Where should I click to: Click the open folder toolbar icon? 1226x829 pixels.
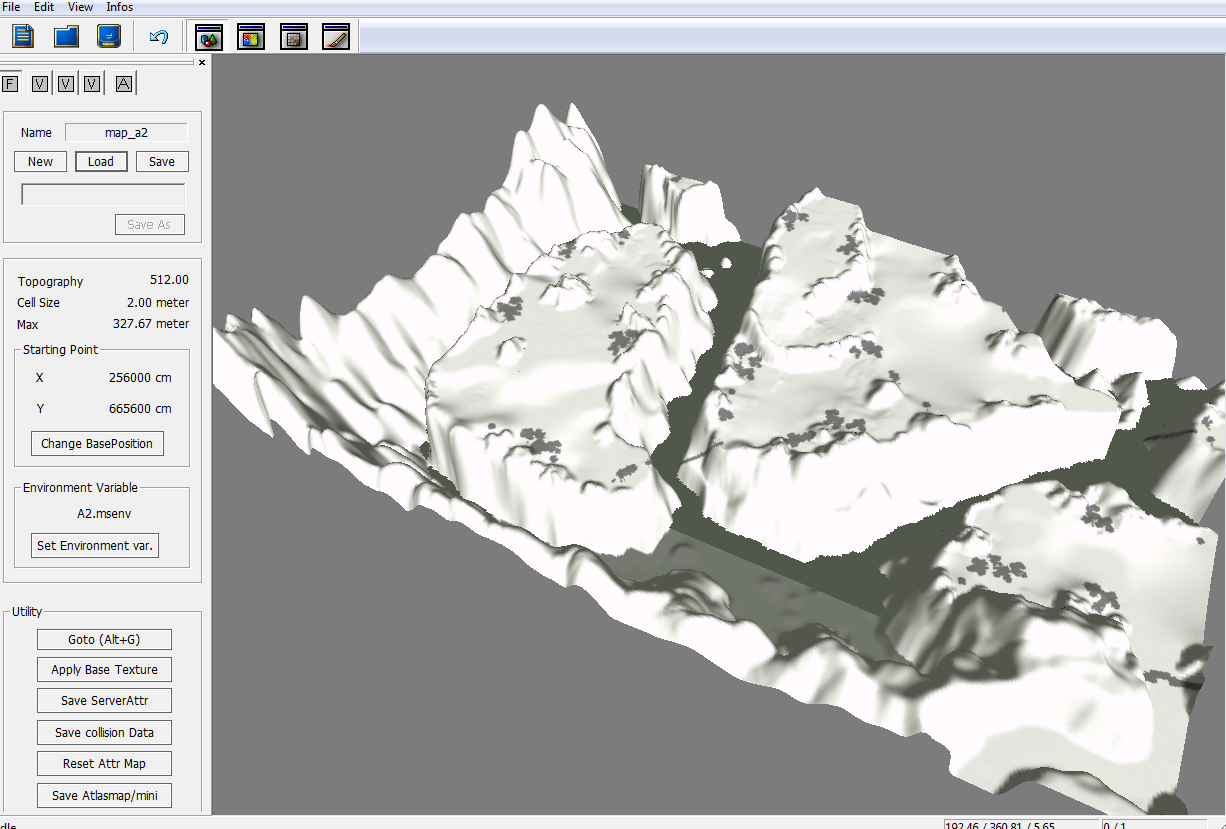click(66, 37)
